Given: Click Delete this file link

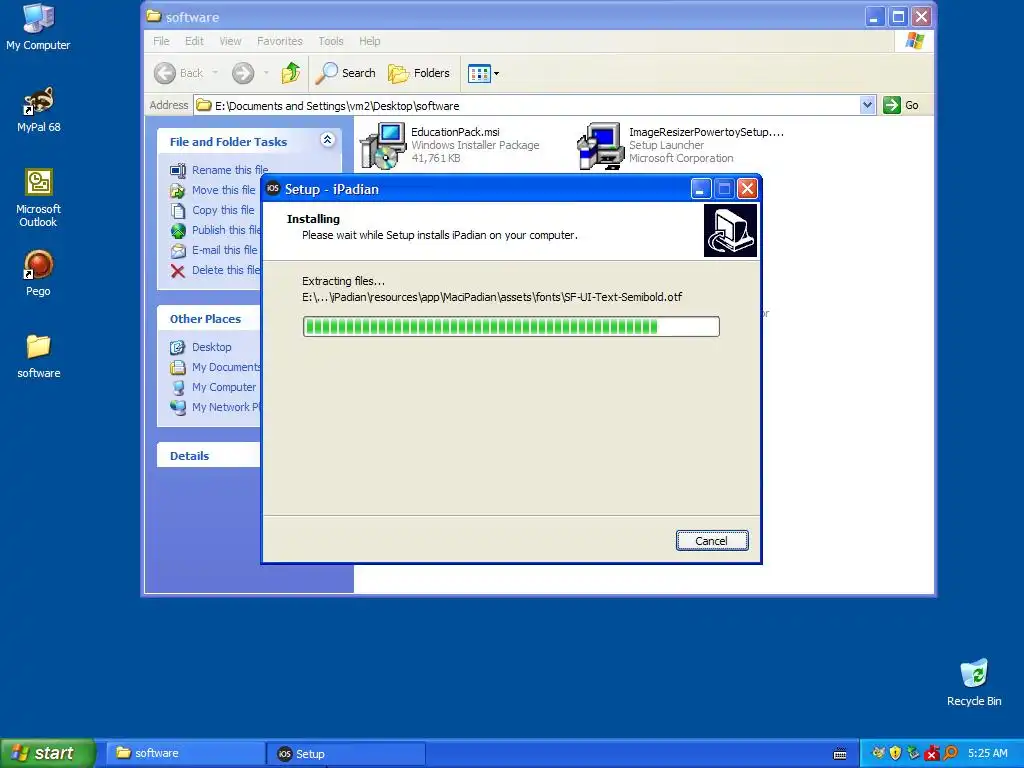Looking at the screenshot, I should 226,270.
